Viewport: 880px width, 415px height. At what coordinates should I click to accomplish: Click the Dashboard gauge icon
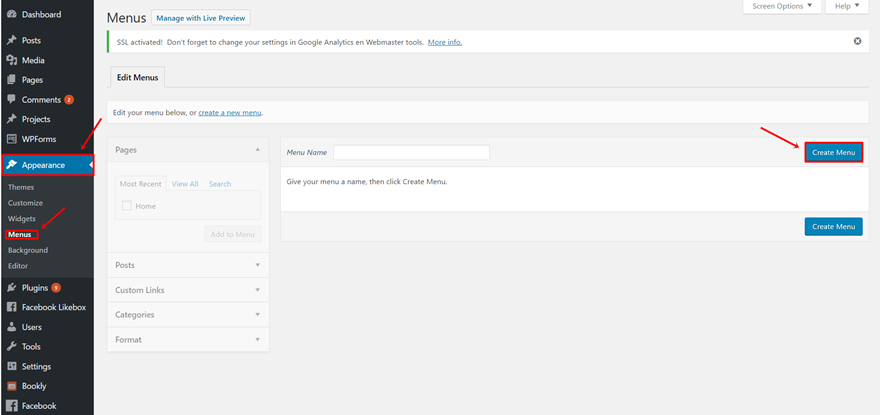coord(11,15)
